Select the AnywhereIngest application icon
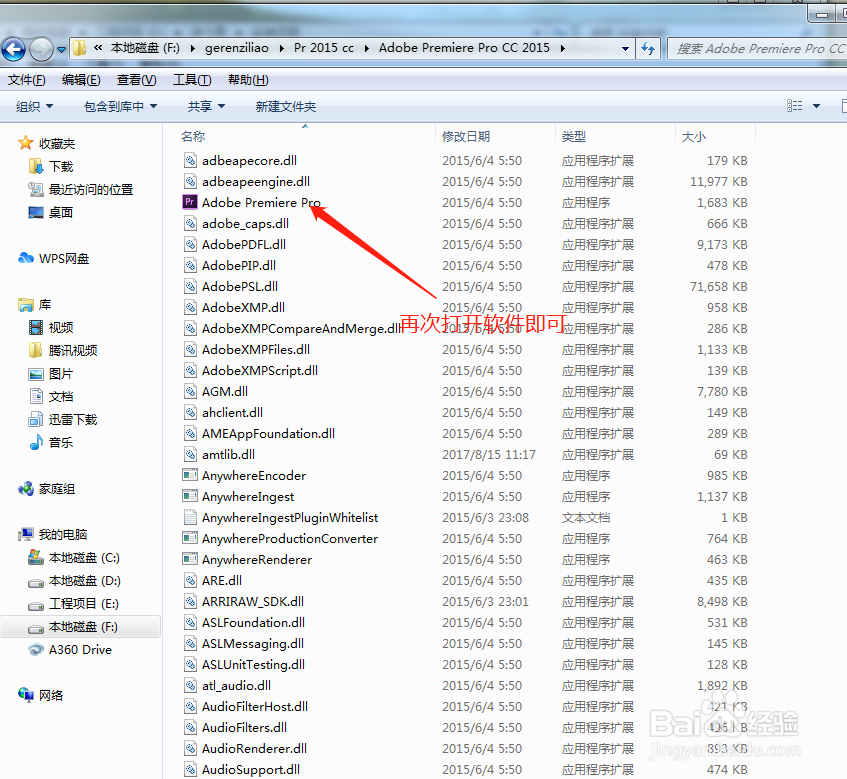The image size is (847, 779). click(190, 496)
